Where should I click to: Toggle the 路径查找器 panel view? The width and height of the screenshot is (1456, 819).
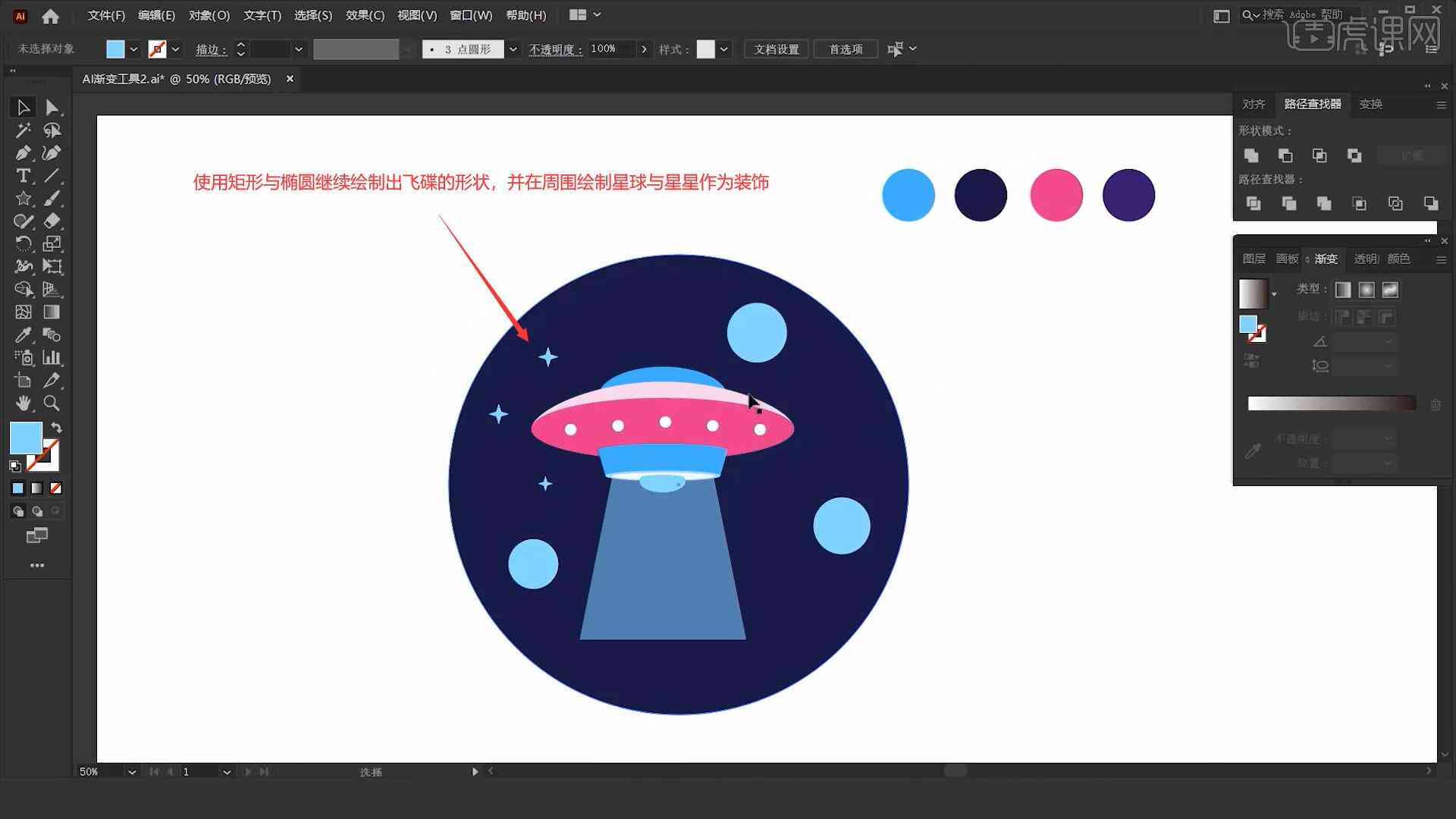point(1312,103)
